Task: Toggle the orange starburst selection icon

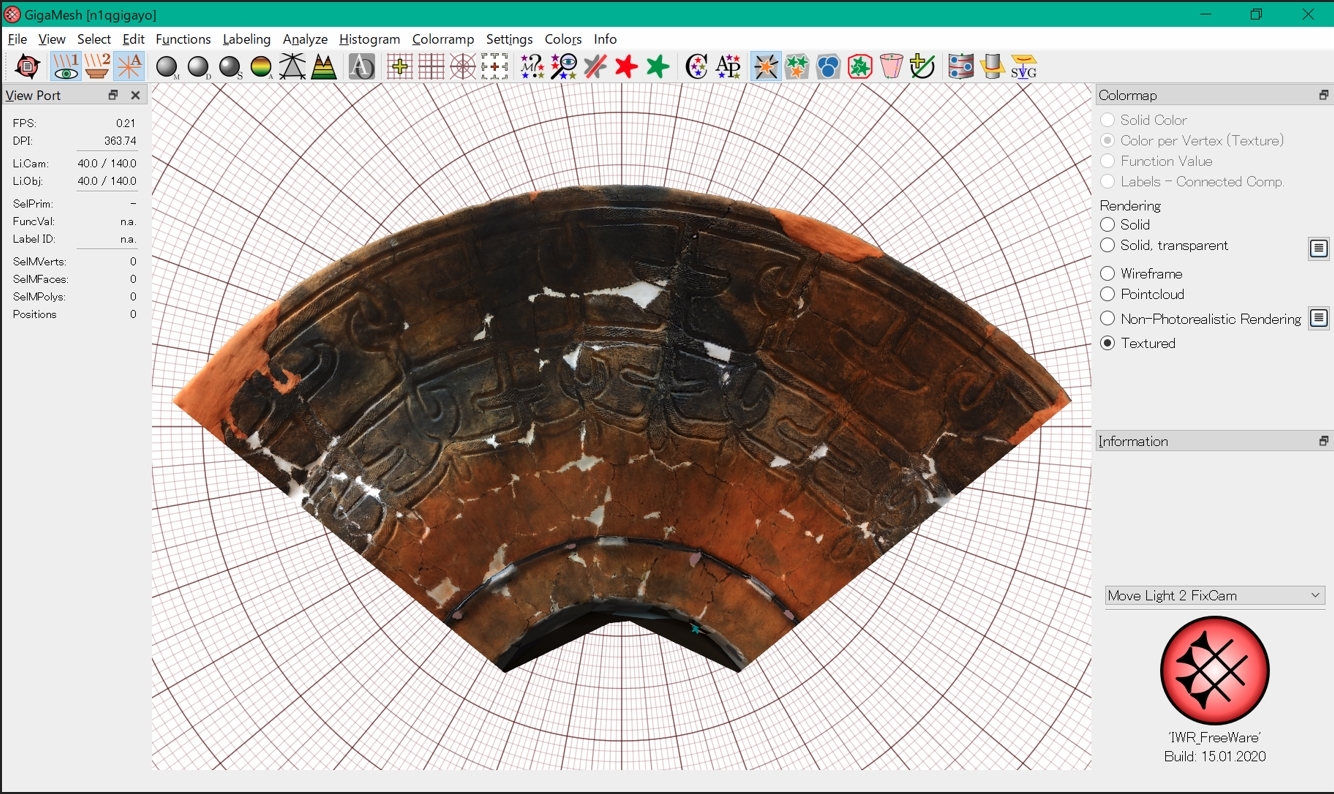Action: (766, 67)
